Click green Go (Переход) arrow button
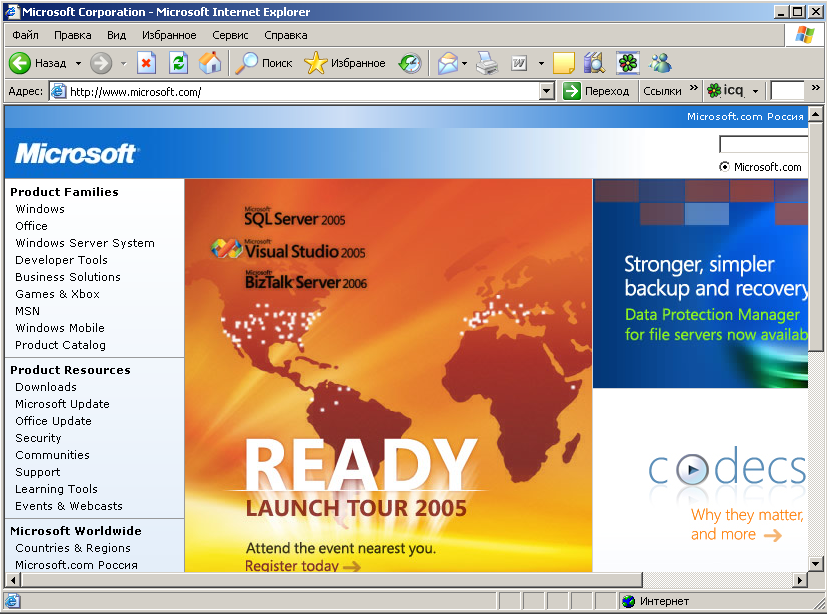 click(572, 91)
